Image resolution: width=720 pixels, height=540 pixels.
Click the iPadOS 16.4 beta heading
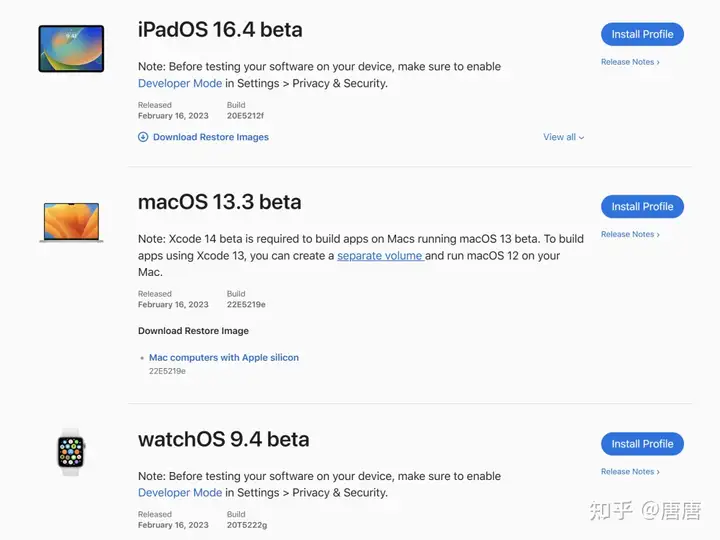pyautogui.click(x=220, y=30)
